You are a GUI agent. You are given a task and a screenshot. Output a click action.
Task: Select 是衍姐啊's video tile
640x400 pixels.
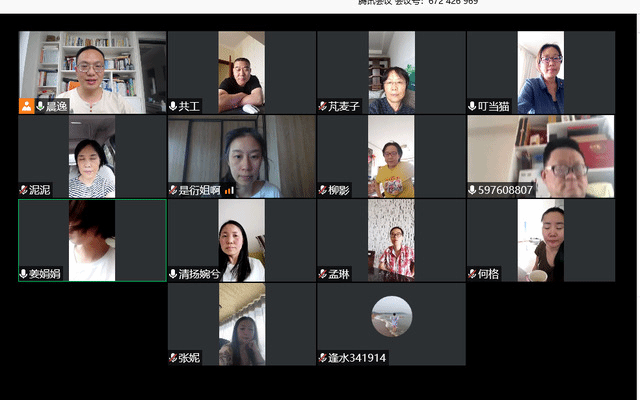tap(242, 156)
